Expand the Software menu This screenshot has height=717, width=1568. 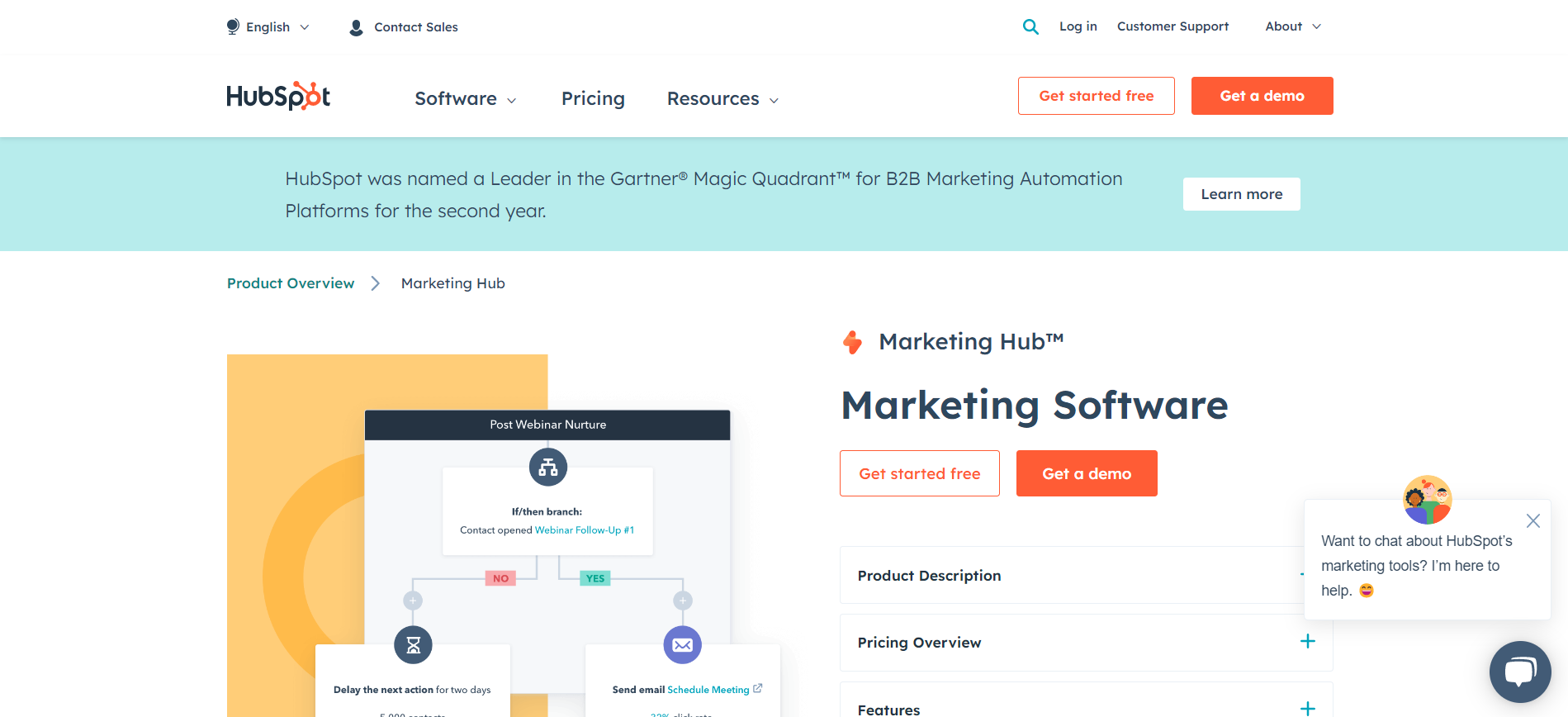[x=466, y=99]
